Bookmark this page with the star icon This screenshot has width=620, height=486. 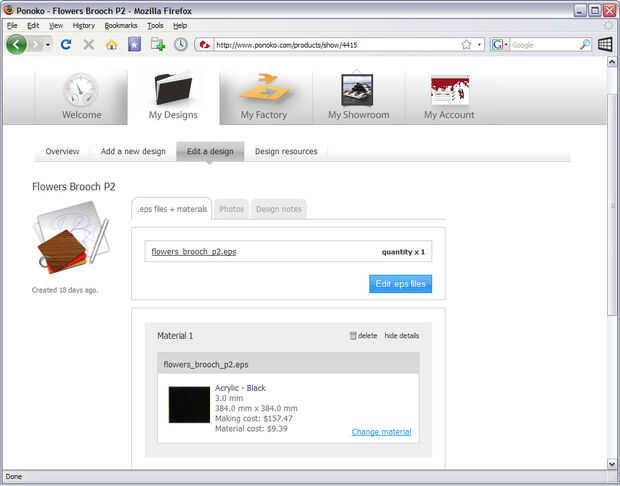click(466, 45)
